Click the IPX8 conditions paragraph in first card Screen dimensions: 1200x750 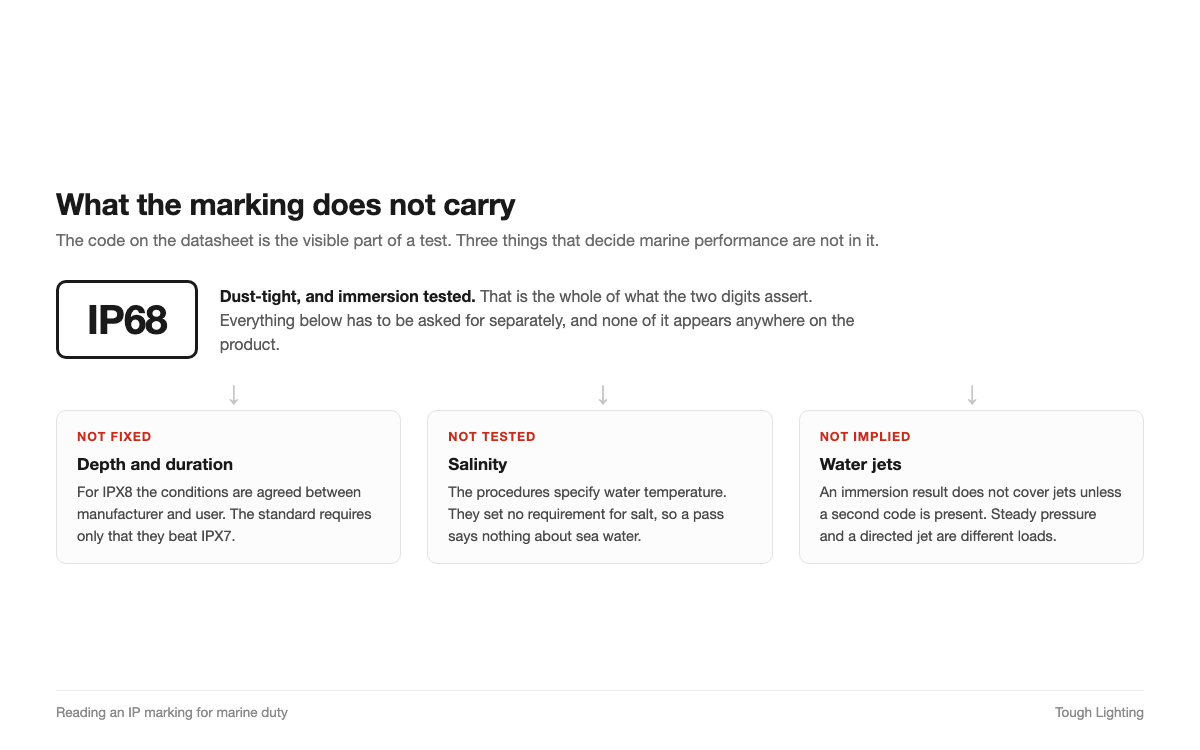point(225,514)
